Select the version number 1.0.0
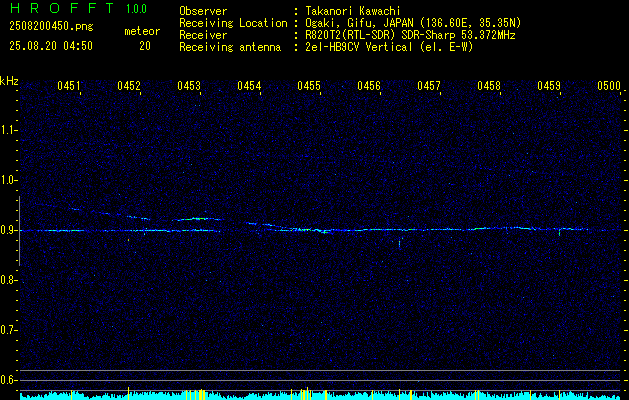Viewport: 629px width, 400px height. pyautogui.click(x=136, y=9)
